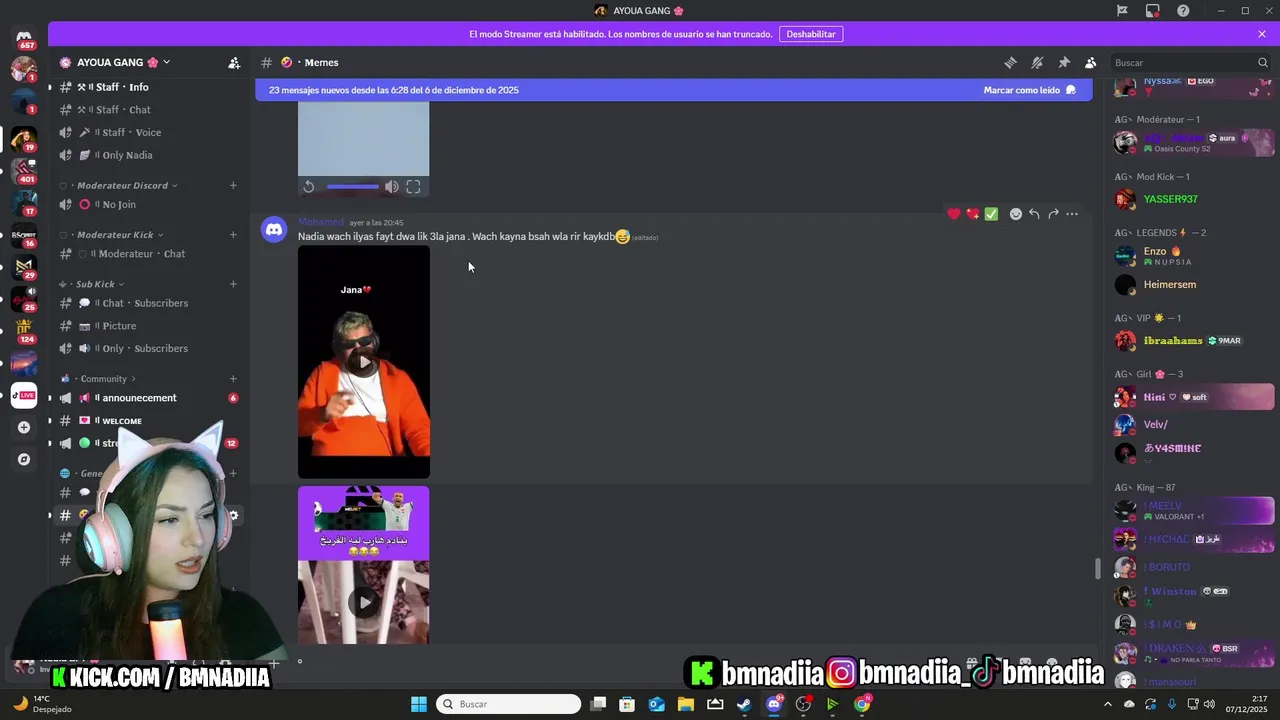Add green check mark reaction

[x=991, y=214]
